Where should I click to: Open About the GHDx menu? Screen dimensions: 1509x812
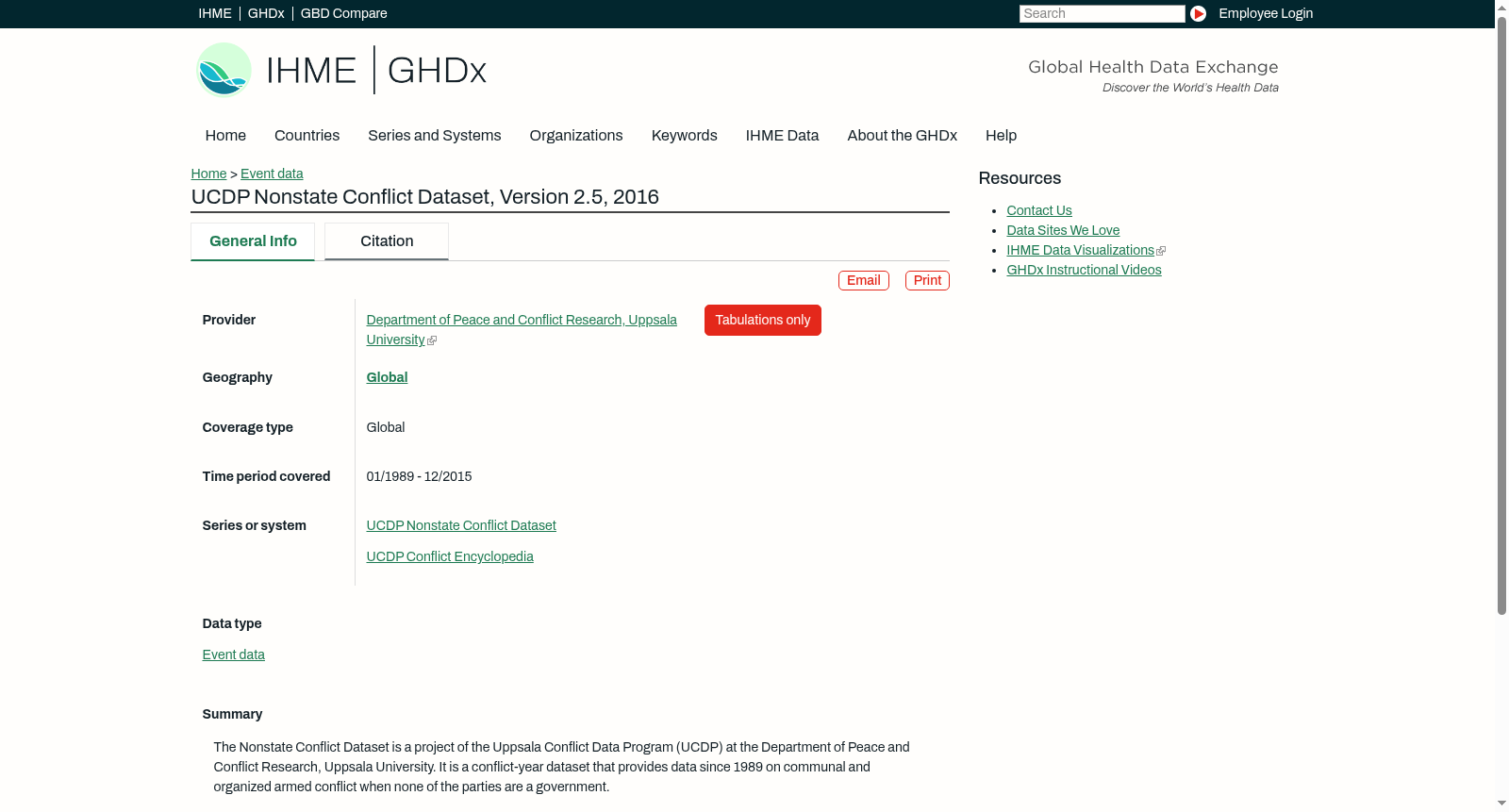(903, 136)
